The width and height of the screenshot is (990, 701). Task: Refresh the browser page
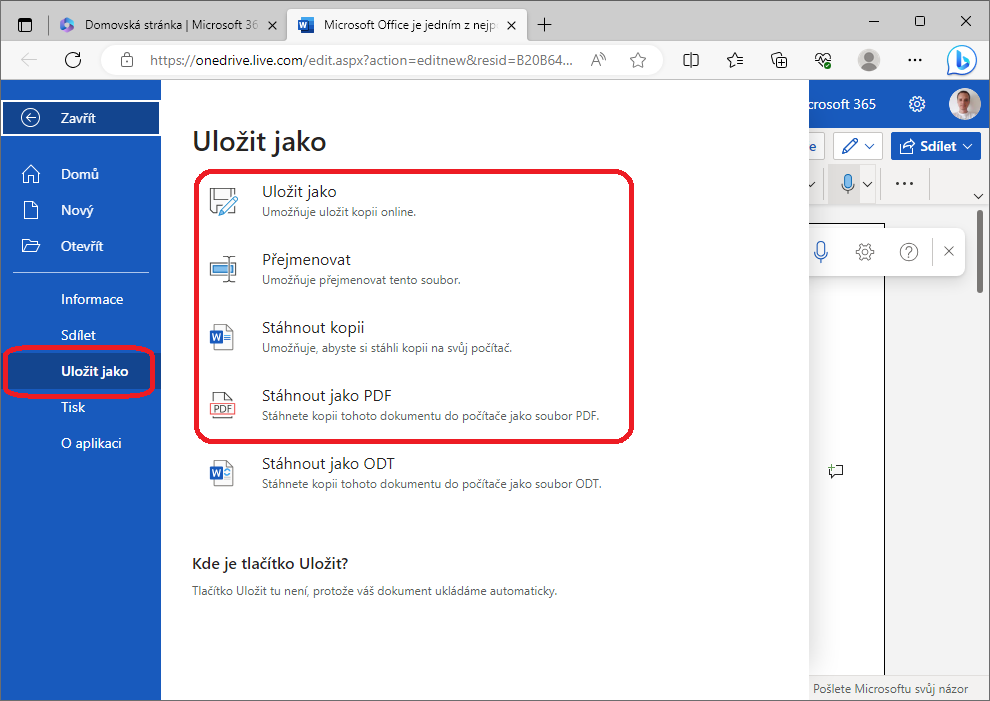[x=73, y=60]
